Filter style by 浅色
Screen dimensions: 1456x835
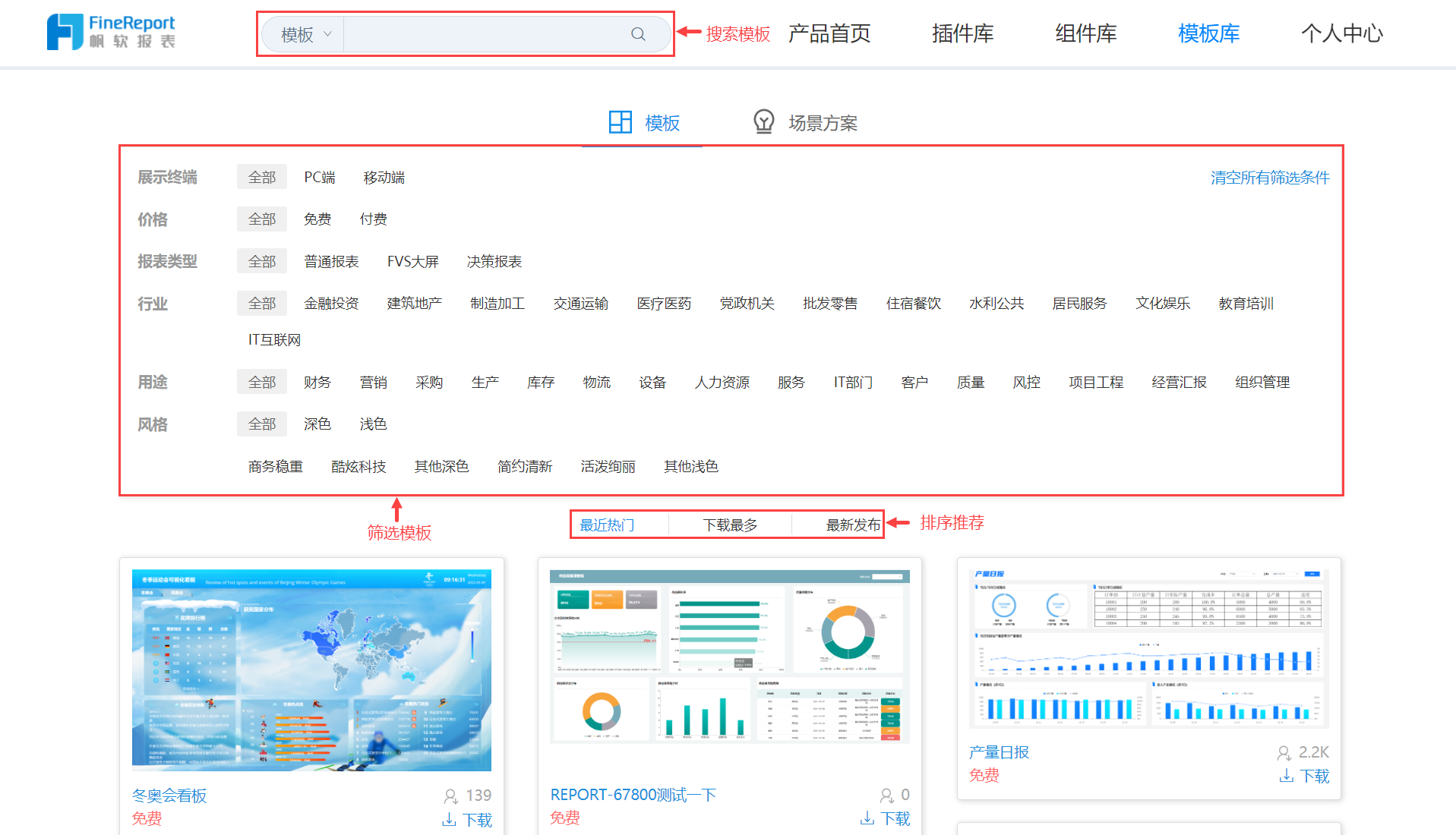[373, 424]
